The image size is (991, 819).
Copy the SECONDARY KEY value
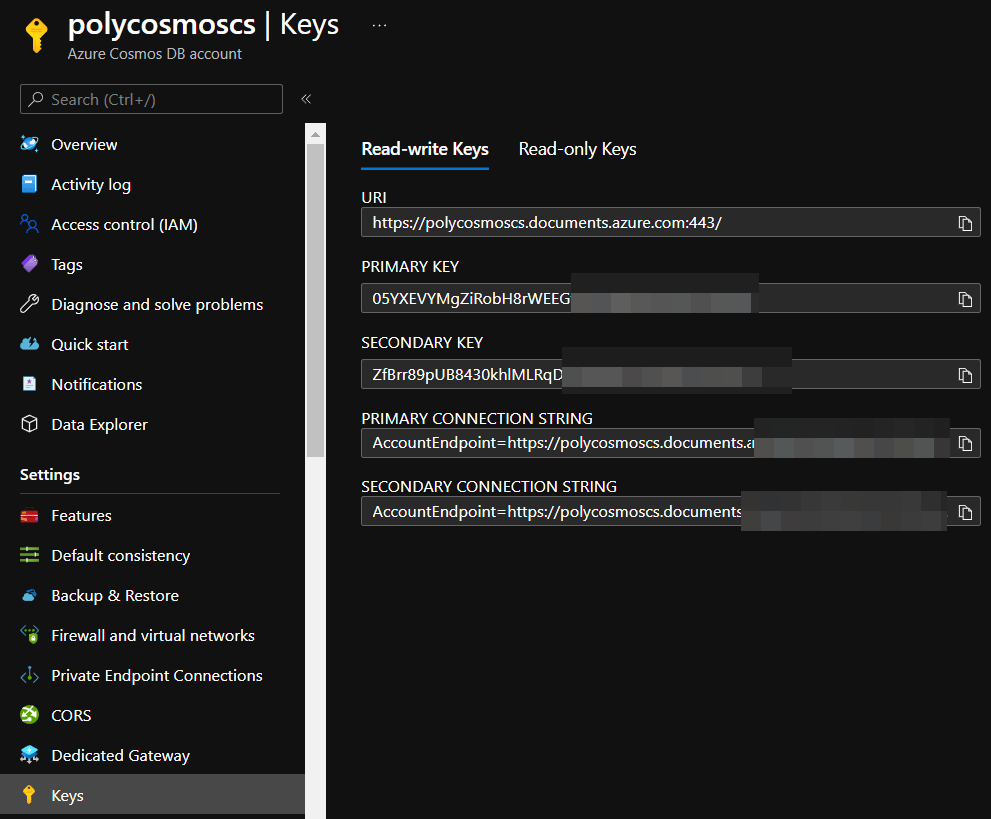point(965,375)
